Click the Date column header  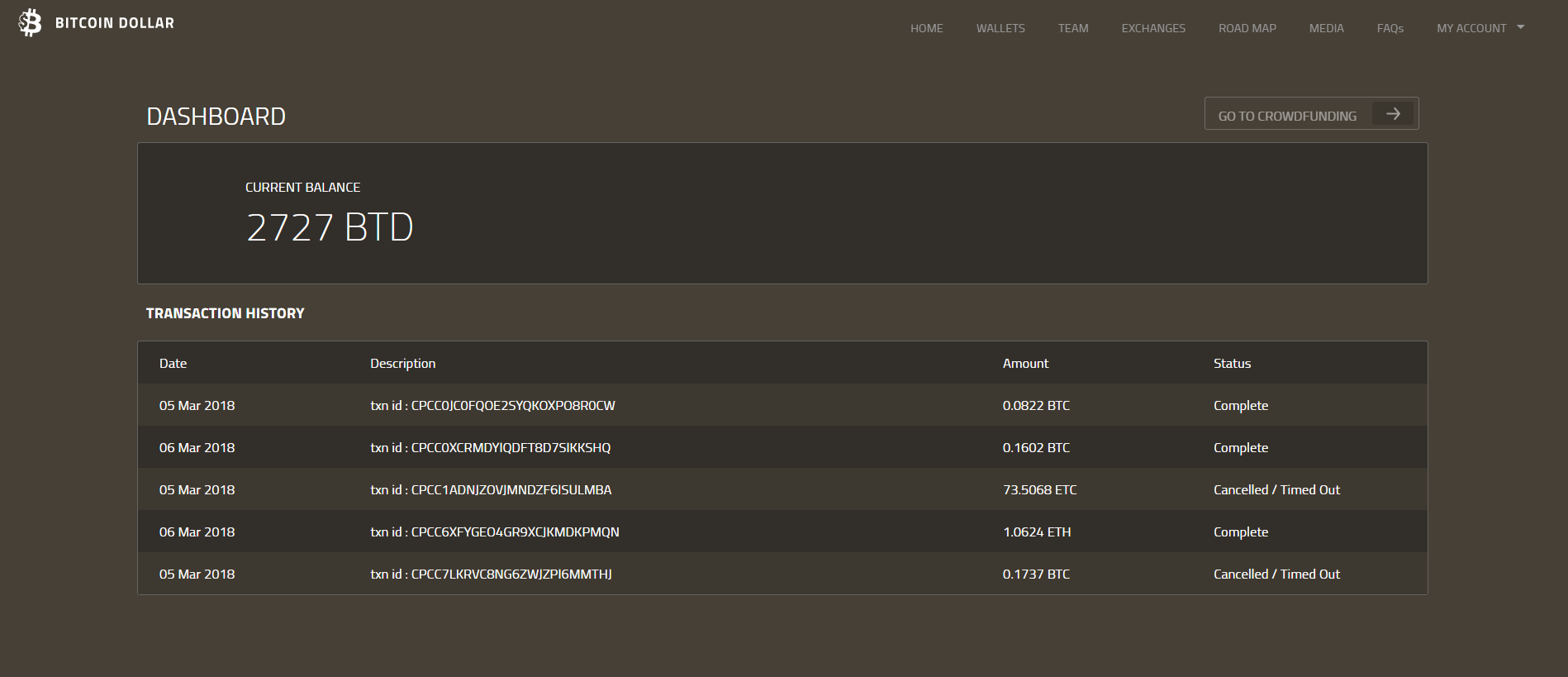[173, 364]
